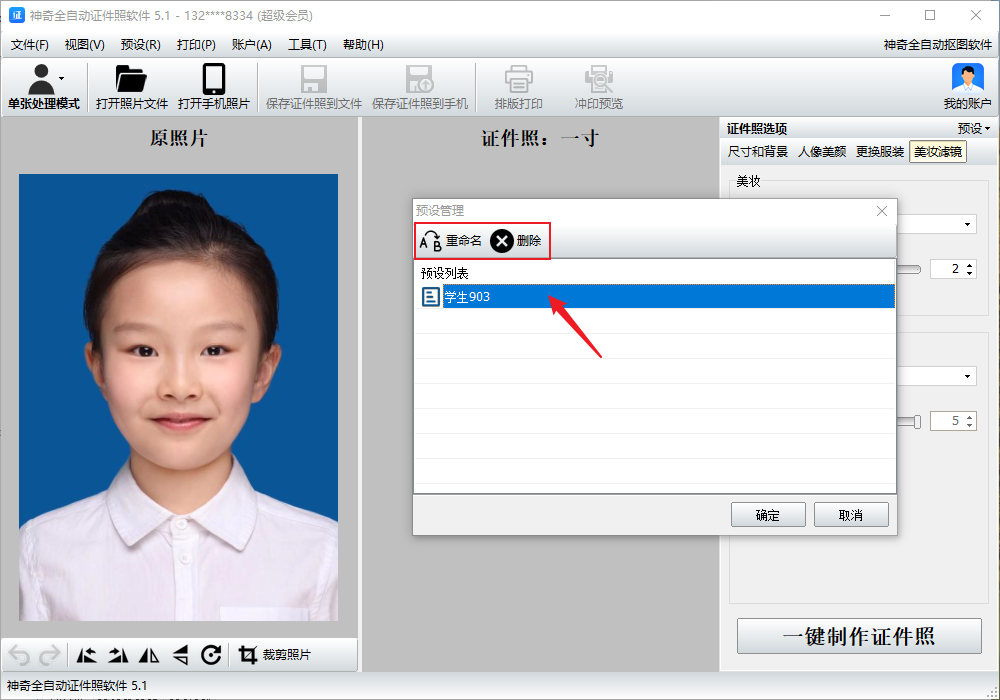Click the circular reset arrow icon
Image resolution: width=1000 pixels, height=700 pixels.
(x=211, y=655)
